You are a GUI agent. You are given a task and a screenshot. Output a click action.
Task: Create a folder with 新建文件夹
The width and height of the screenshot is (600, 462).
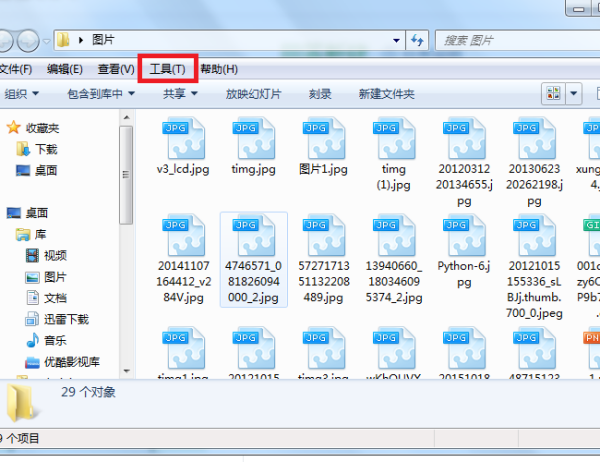coord(386,94)
